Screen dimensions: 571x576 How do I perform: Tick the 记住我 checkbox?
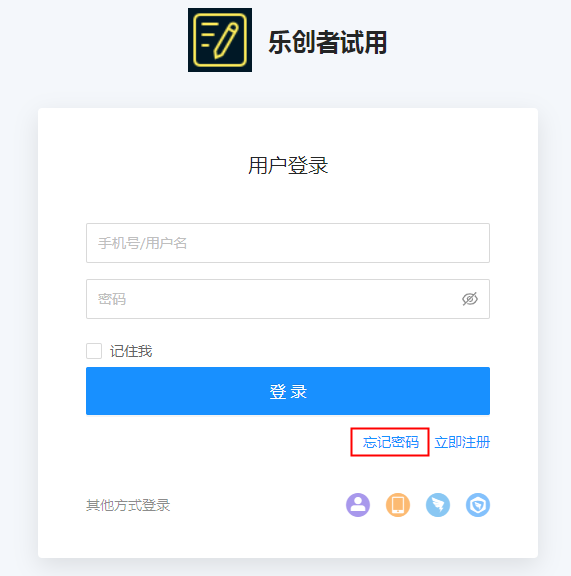coord(94,351)
